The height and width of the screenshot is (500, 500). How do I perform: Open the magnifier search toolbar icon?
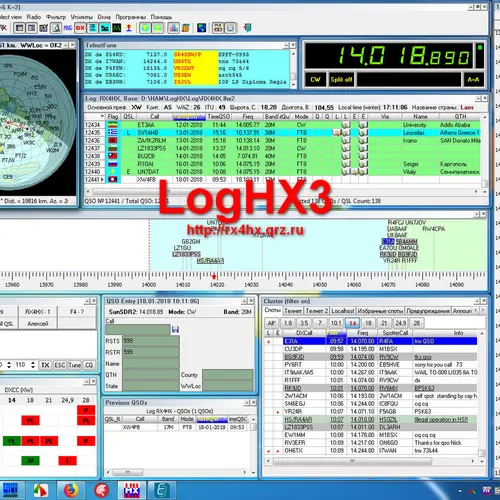pyautogui.click(x=56, y=28)
